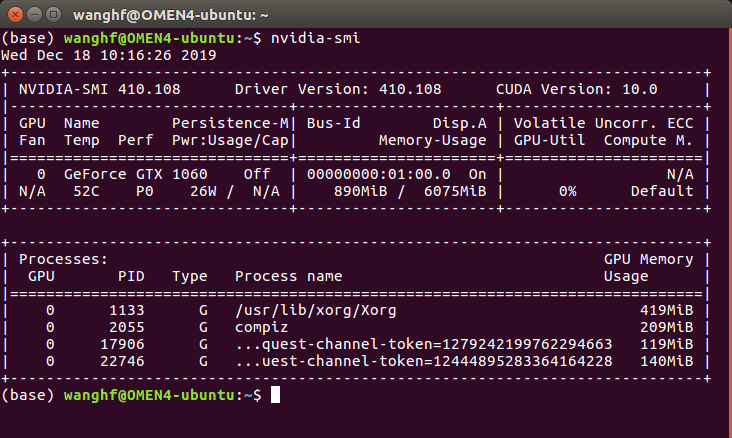Viewport: 732px width, 438px height.
Task: Click compute mode Default
Action: 662,191
